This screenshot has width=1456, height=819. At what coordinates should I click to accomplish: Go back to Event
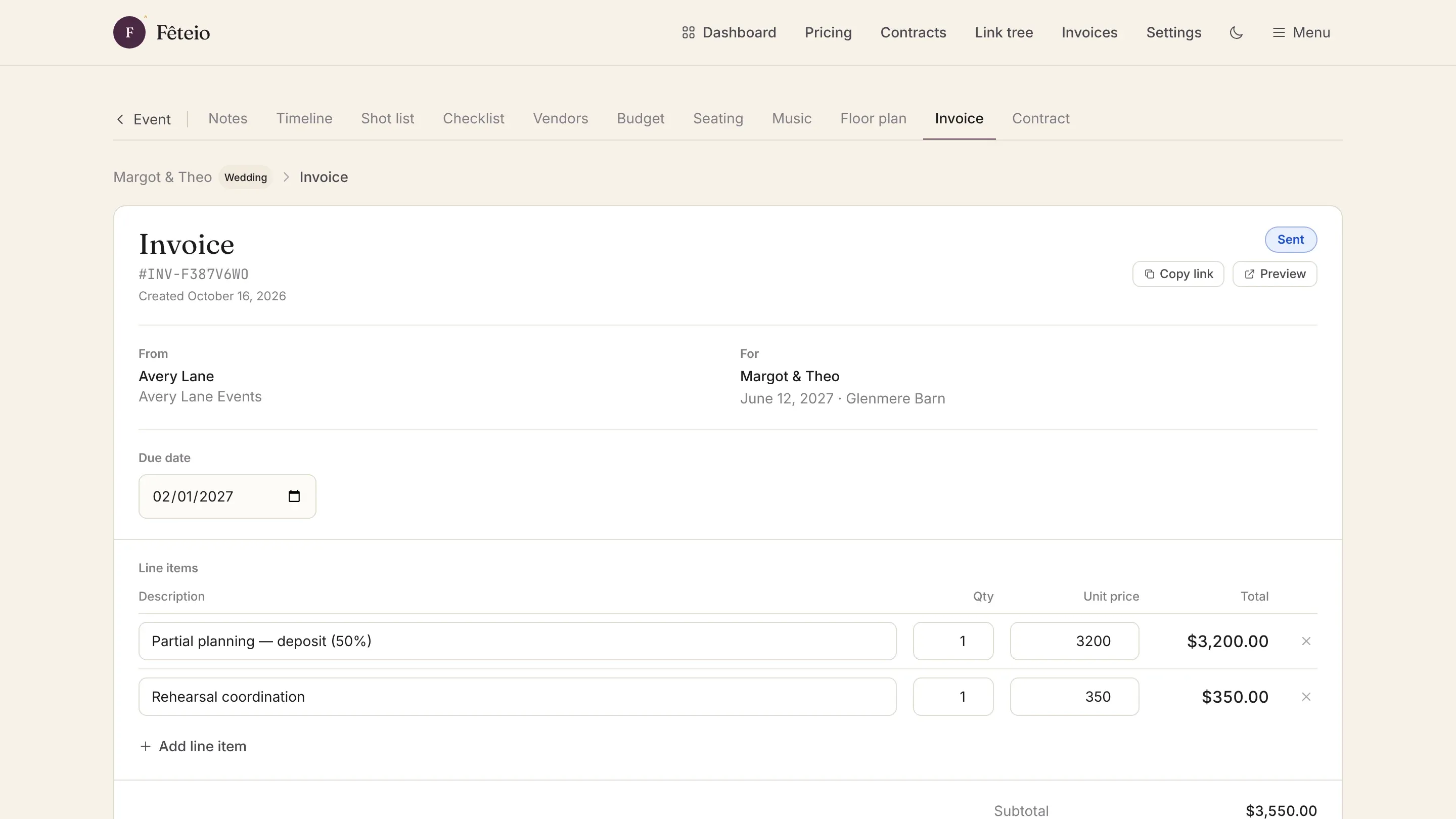tap(144, 119)
